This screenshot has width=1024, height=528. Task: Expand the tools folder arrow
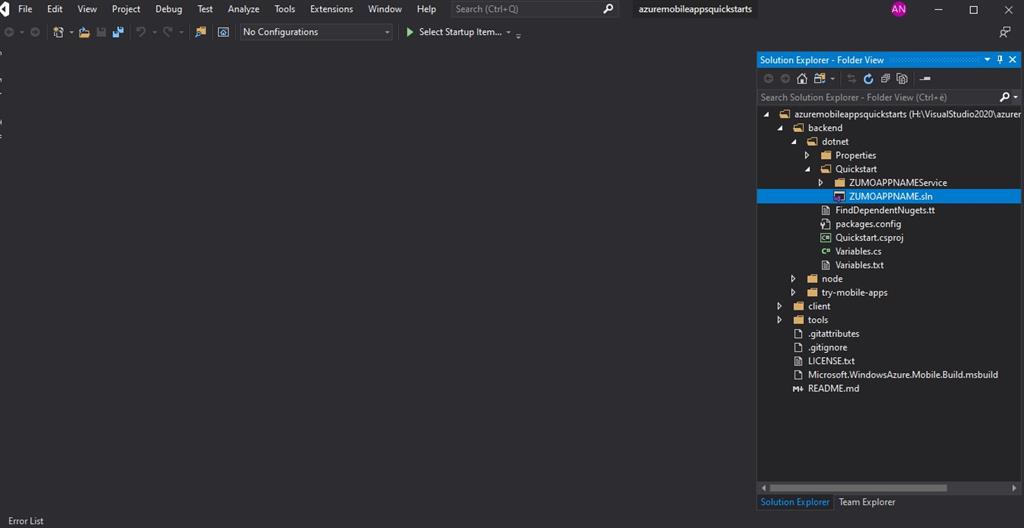(x=780, y=320)
